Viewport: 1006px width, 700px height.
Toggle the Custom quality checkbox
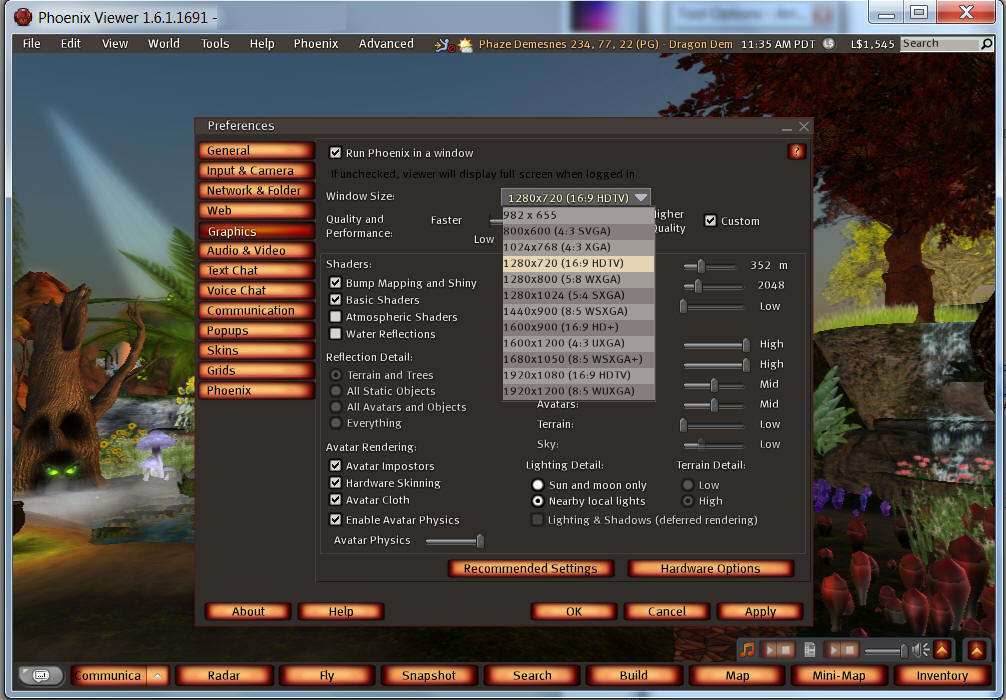pyautogui.click(x=710, y=221)
